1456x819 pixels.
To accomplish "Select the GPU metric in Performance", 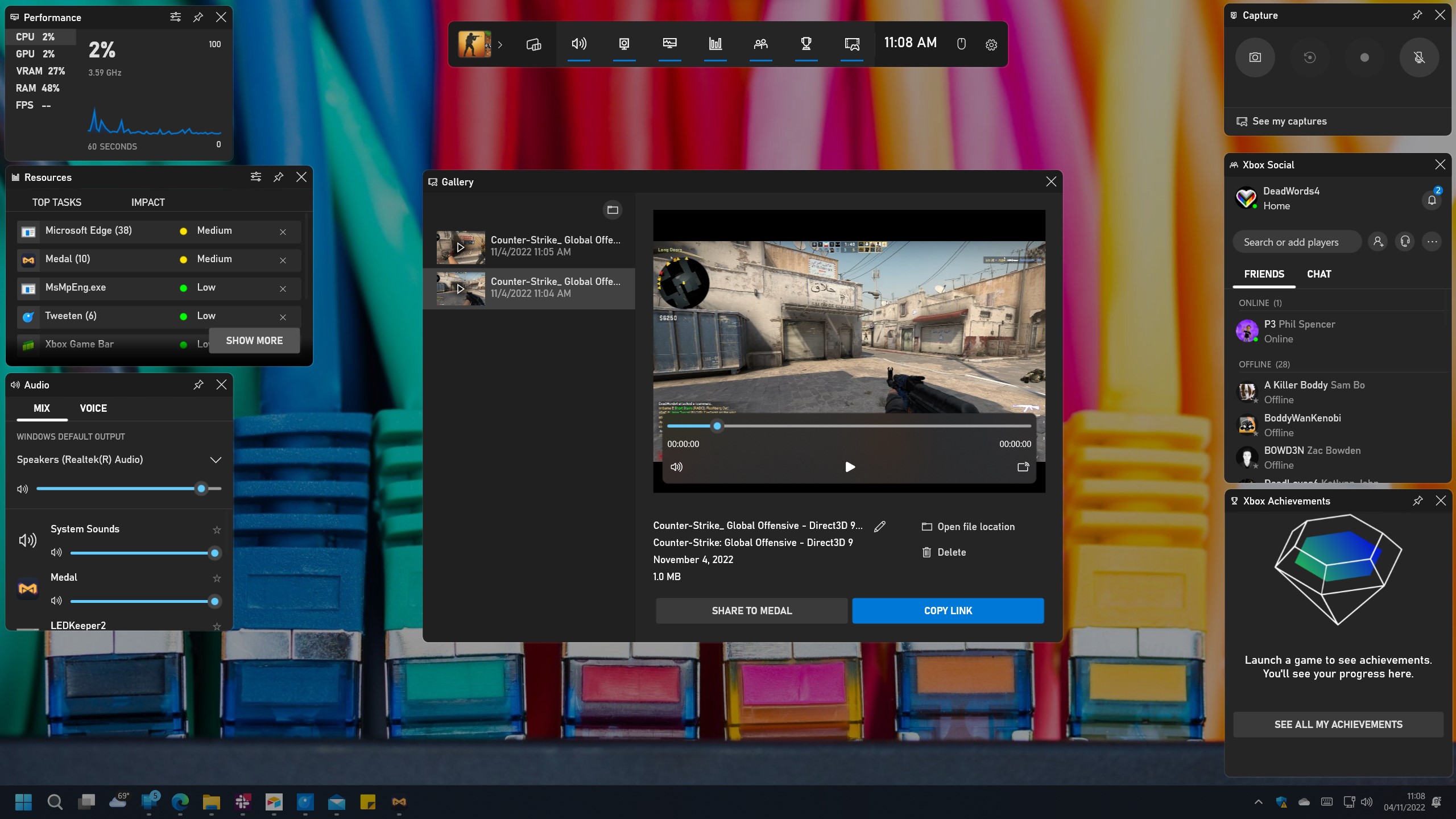I will pyautogui.click(x=40, y=54).
